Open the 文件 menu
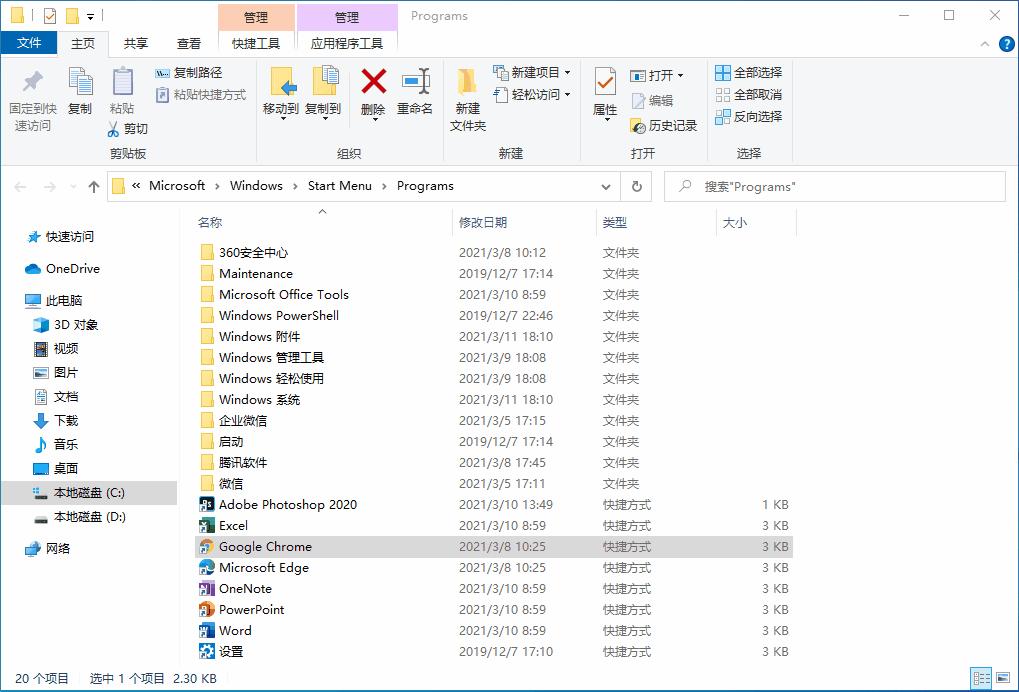The height and width of the screenshot is (692, 1019). tap(30, 43)
